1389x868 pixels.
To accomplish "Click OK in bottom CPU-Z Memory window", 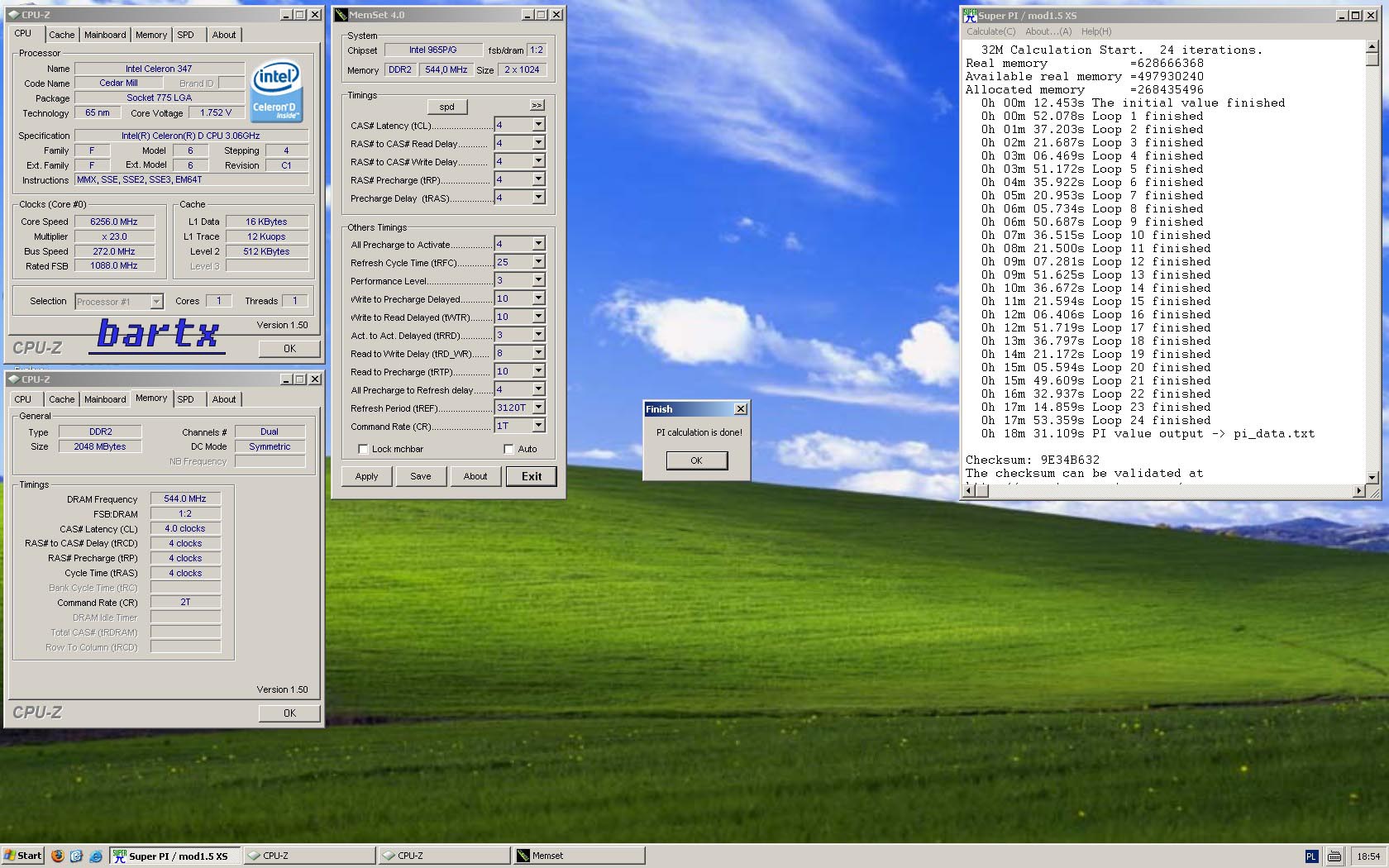I will (289, 713).
